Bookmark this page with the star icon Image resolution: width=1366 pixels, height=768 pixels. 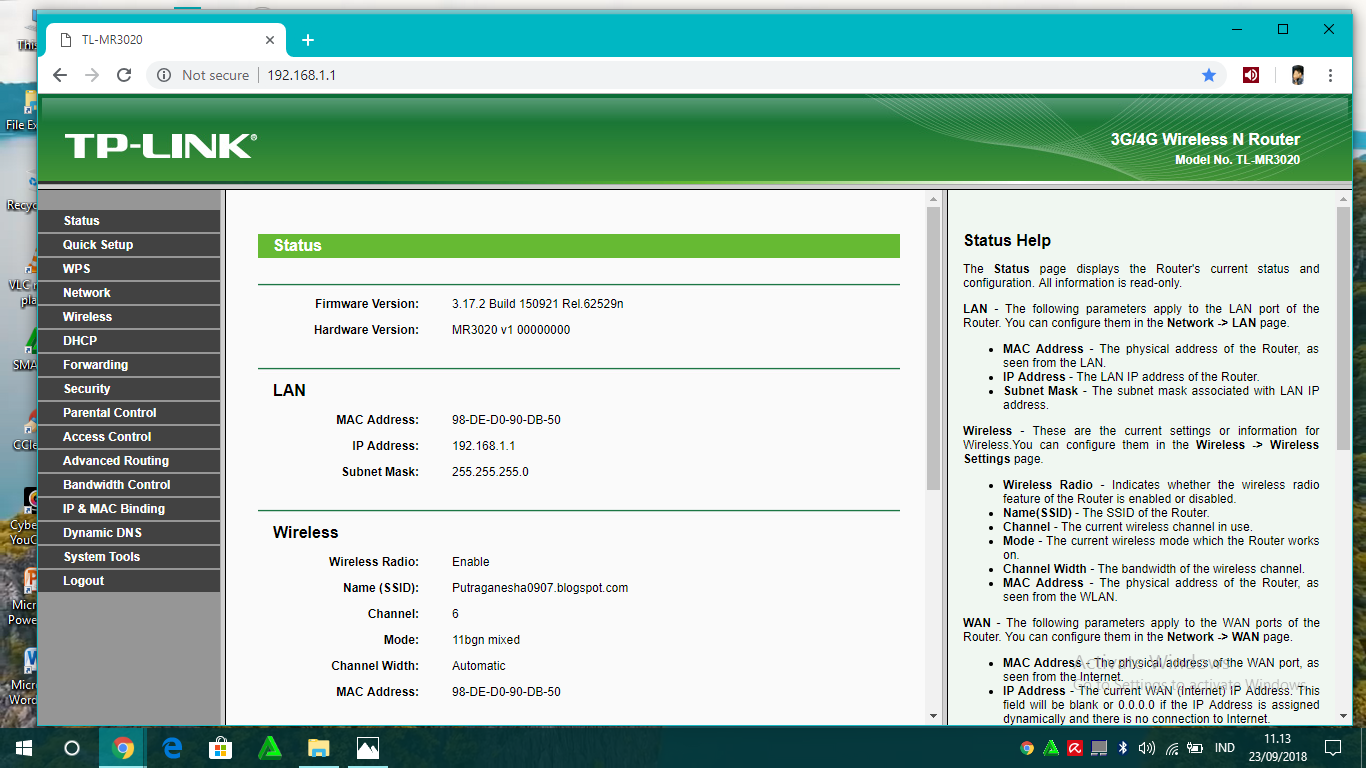pos(1209,75)
